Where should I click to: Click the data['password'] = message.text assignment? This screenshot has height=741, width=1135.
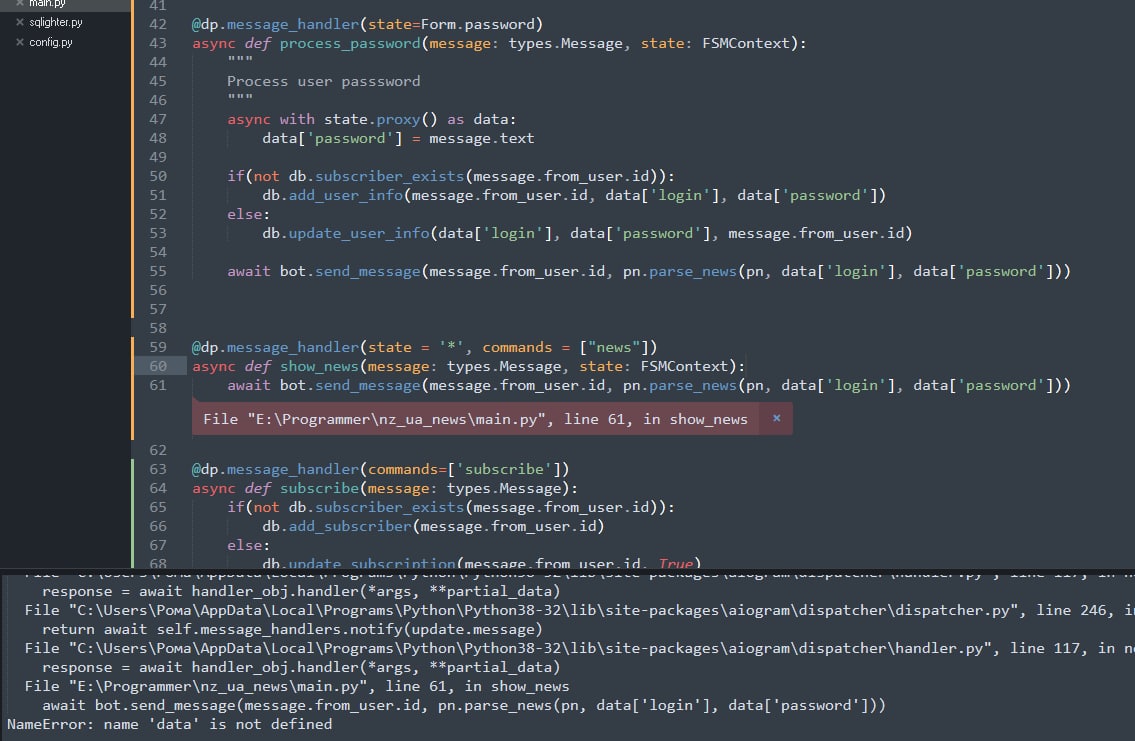pyautogui.click(x=398, y=138)
